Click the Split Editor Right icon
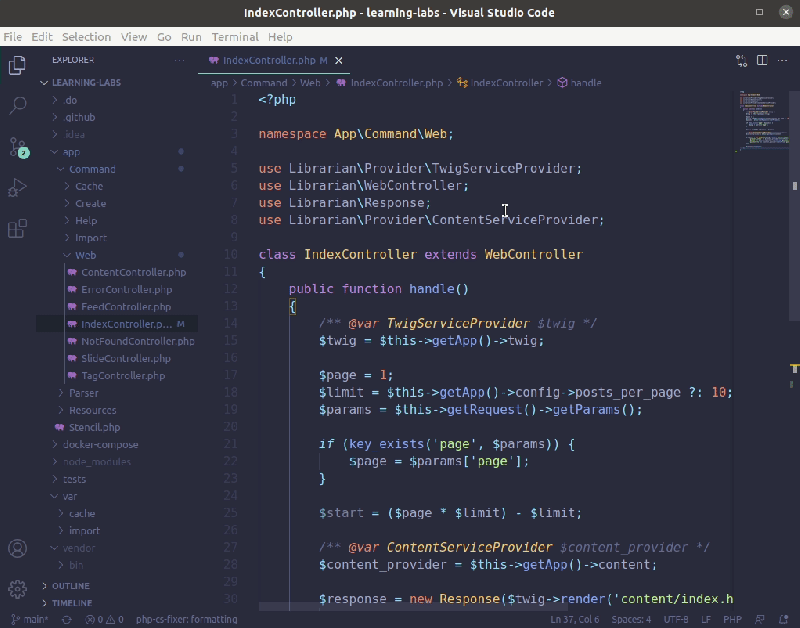Image resolution: width=800 pixels, height=628 pixels. [x=762, y=60]
